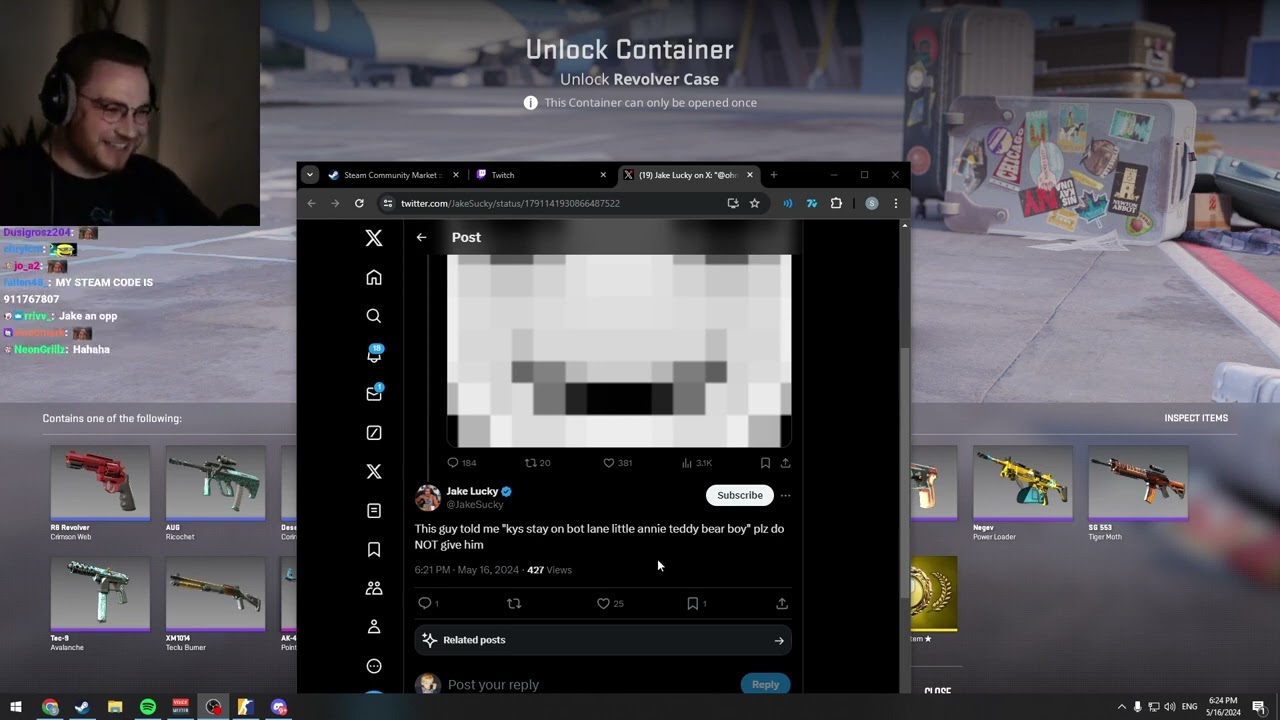Click Jake Lucky's avatar picture
Viewport: 1280px width, 720px height.
tap(428, 497)
